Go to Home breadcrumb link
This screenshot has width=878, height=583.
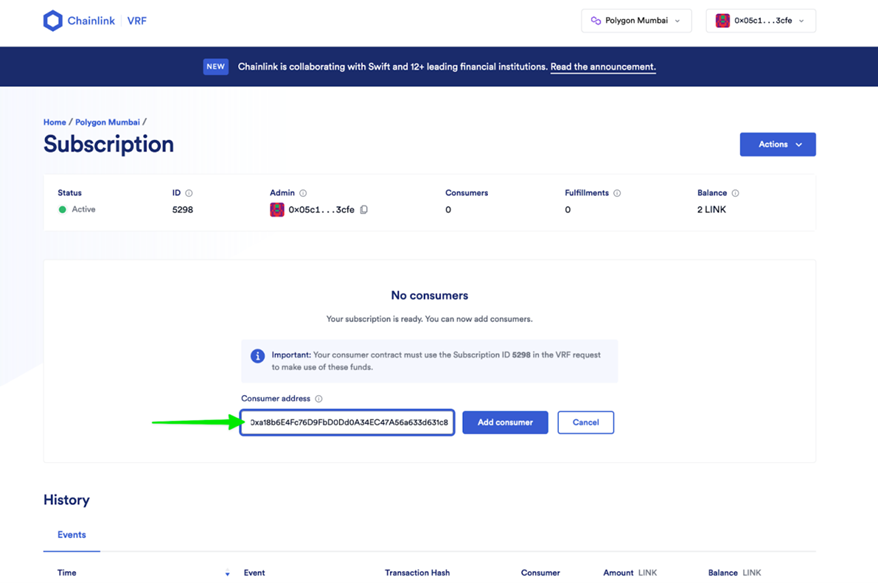pyautogui.click(x=55, y=122)
